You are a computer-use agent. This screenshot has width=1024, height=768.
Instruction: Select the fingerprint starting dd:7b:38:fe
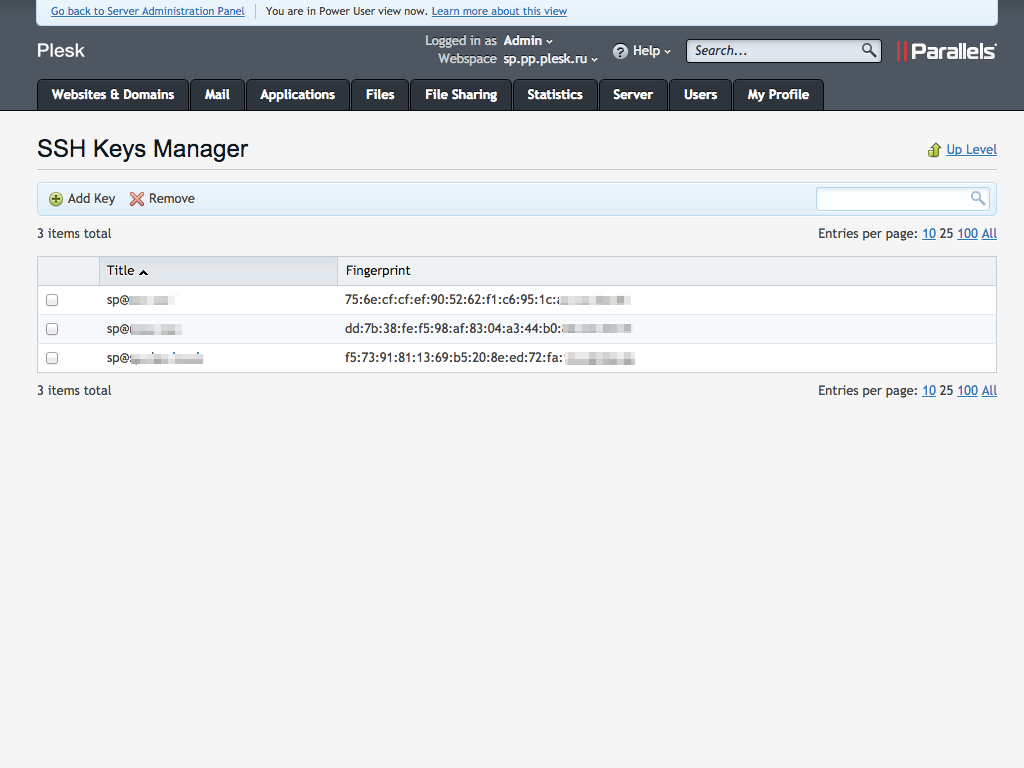(488, 328)
